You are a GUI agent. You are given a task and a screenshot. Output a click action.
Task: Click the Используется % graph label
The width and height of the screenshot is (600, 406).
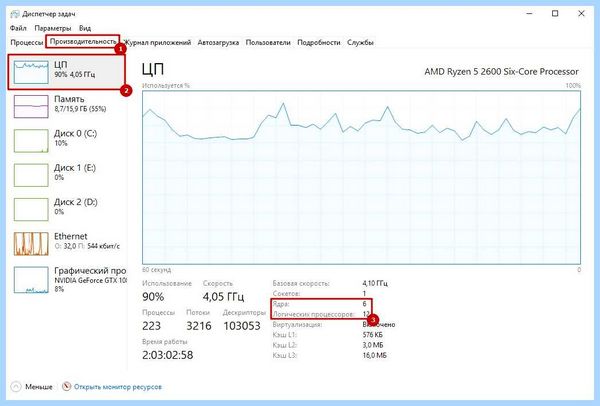(166, 85)
